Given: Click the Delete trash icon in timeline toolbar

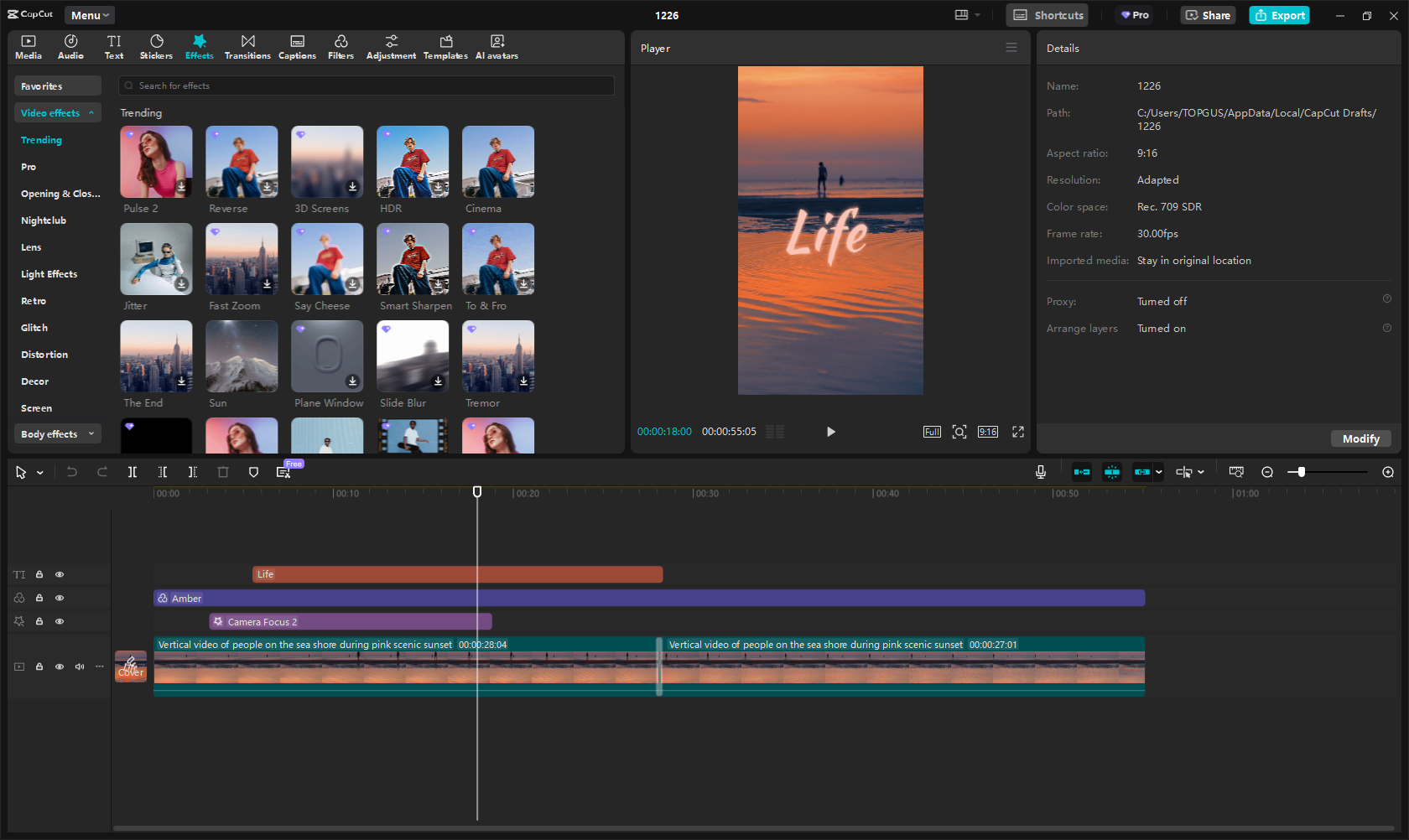Looking at the screenshot, I should point(223,472).
